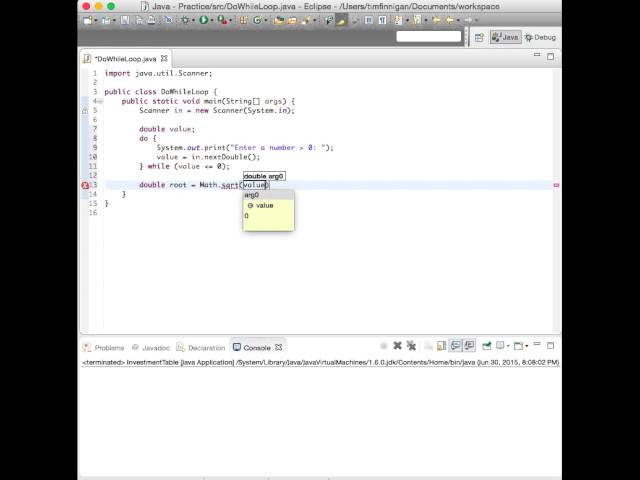Screen dimensions: 640x480
Task: Maximize the editor area
Action: (x=551, y=57)
